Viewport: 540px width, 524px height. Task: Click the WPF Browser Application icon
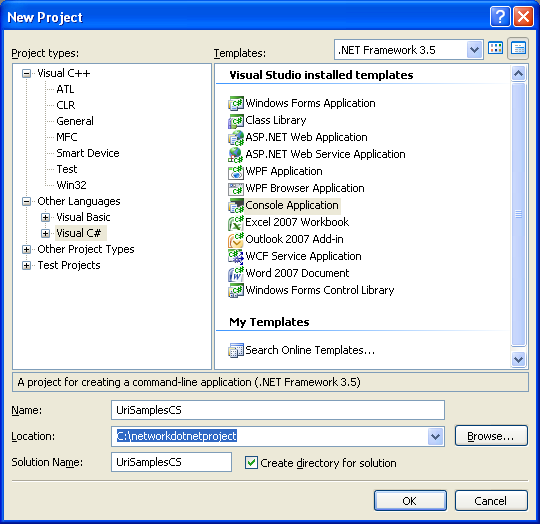click(236, 188)
